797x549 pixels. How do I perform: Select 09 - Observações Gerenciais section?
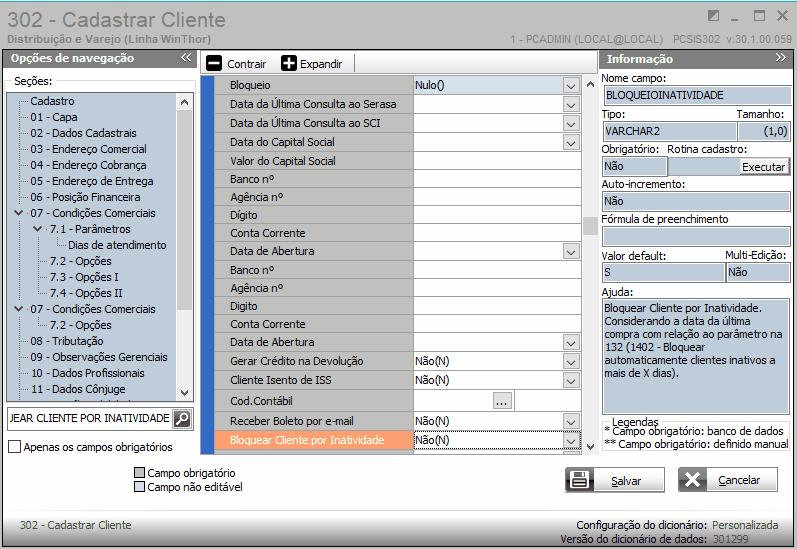[99, 357]
